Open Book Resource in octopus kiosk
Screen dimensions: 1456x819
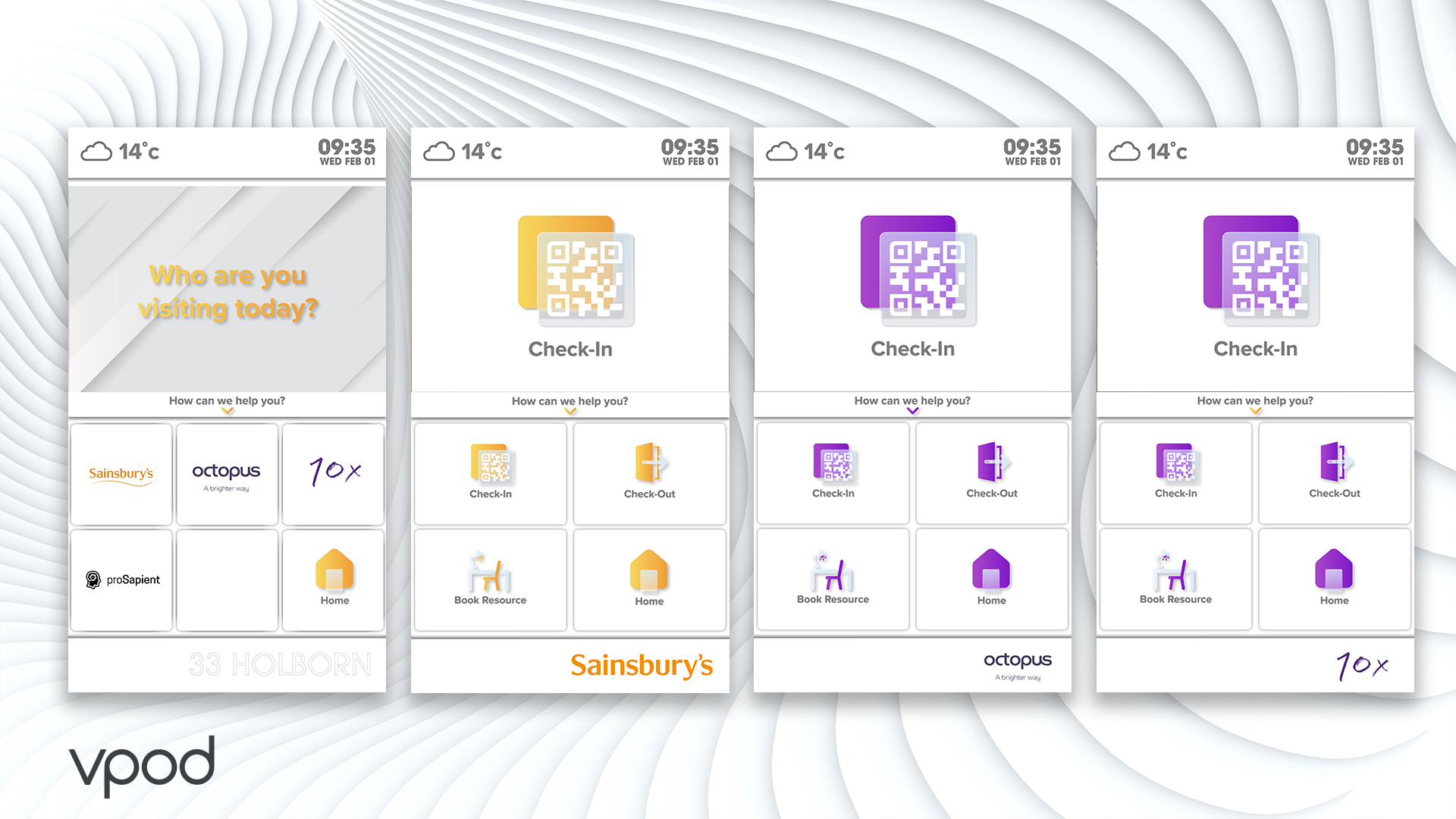(x=833, y=579)
